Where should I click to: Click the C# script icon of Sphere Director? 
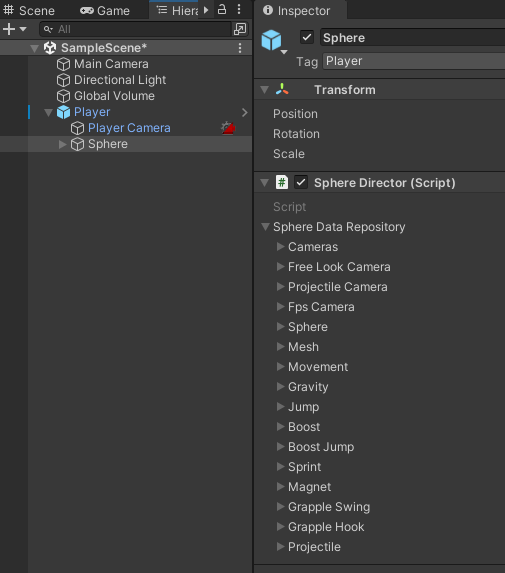(282, 182)
